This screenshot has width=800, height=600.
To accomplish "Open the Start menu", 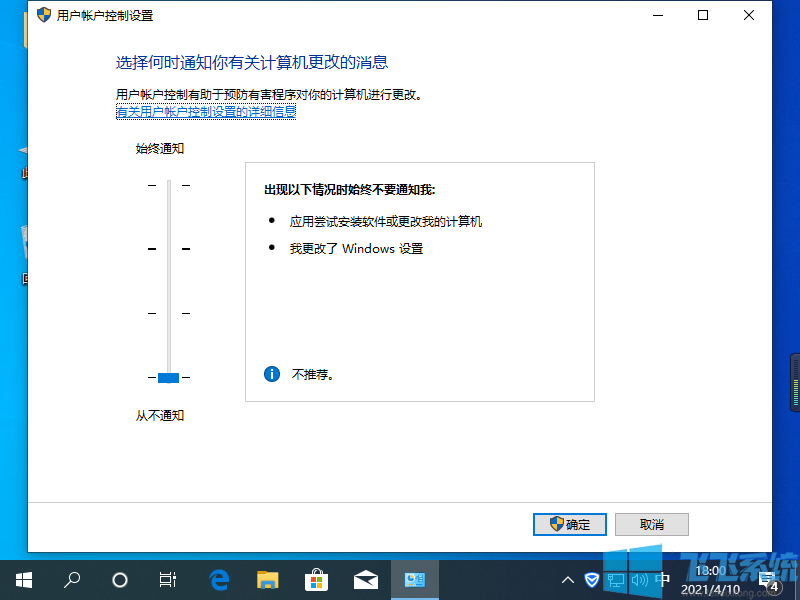I will (23, 579).
